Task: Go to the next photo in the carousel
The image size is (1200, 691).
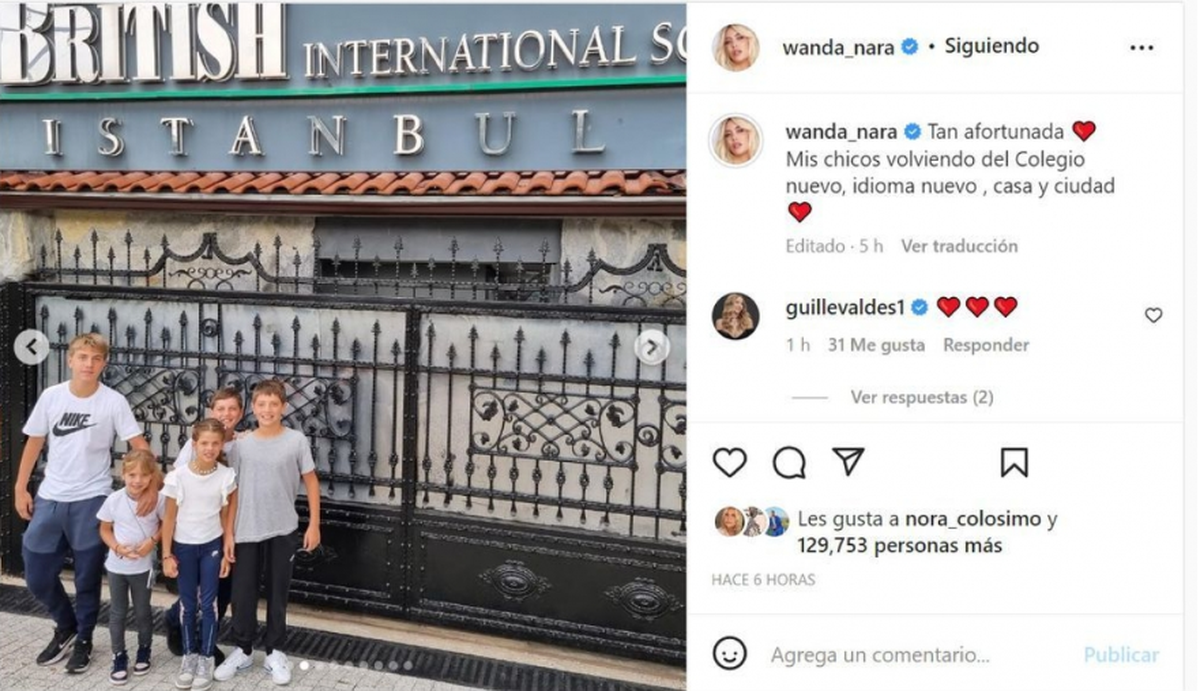Action: point(652,348)
